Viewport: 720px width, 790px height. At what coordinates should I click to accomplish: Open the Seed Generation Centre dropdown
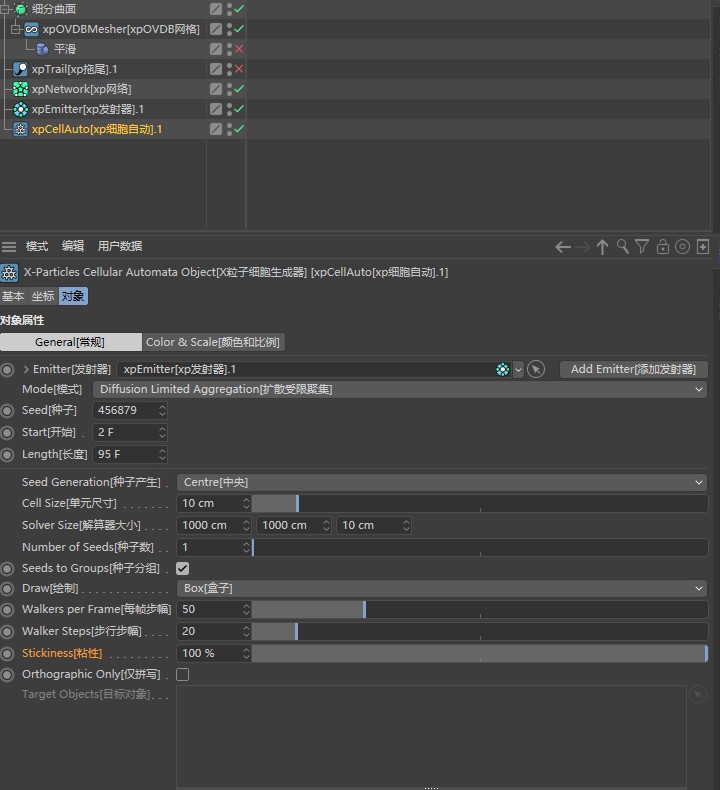click(442, 483)
